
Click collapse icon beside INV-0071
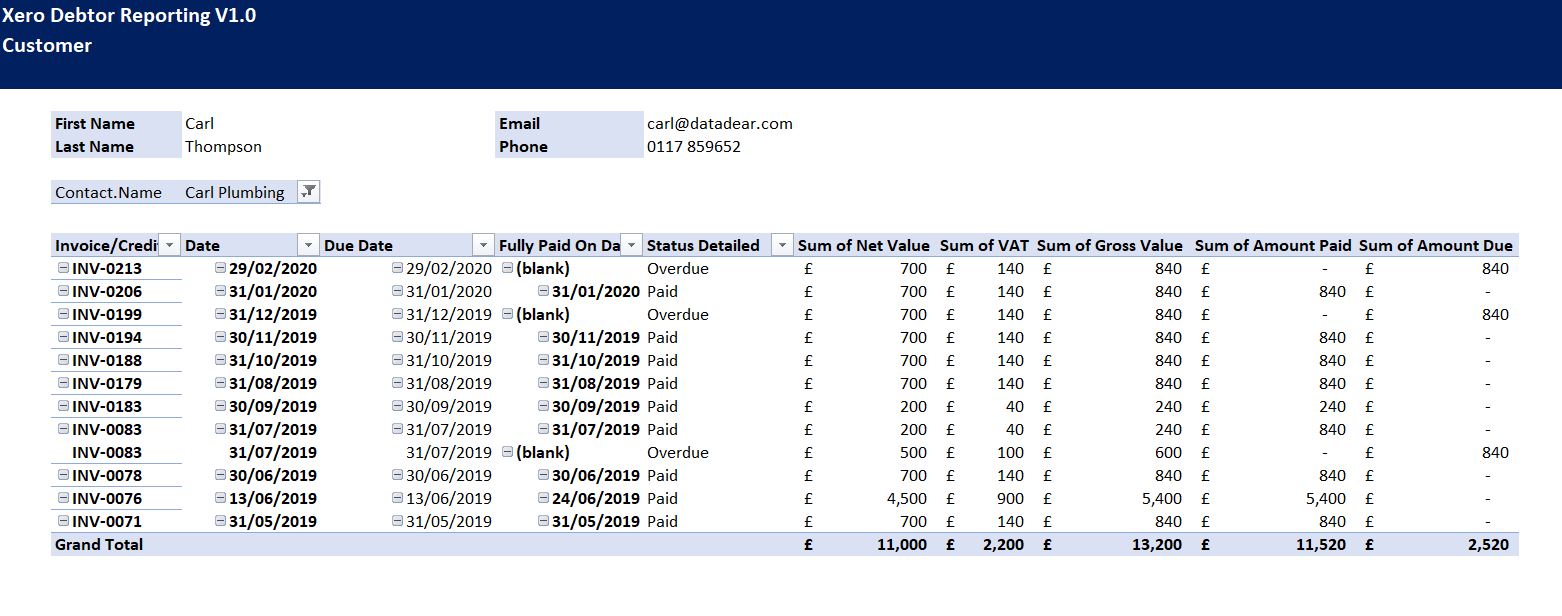(x=64, y=521)
